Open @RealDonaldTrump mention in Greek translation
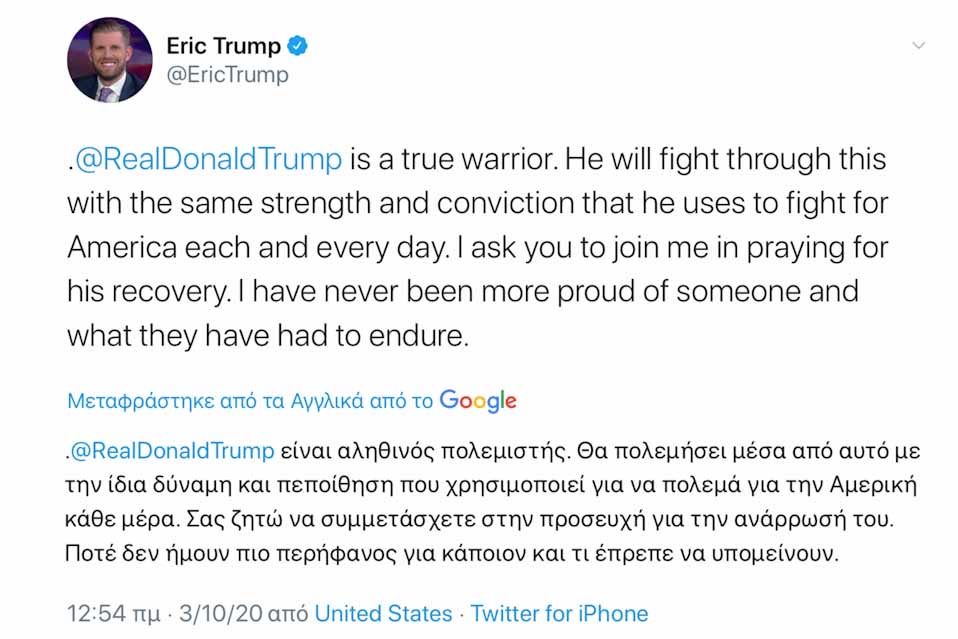 (172, 451)
